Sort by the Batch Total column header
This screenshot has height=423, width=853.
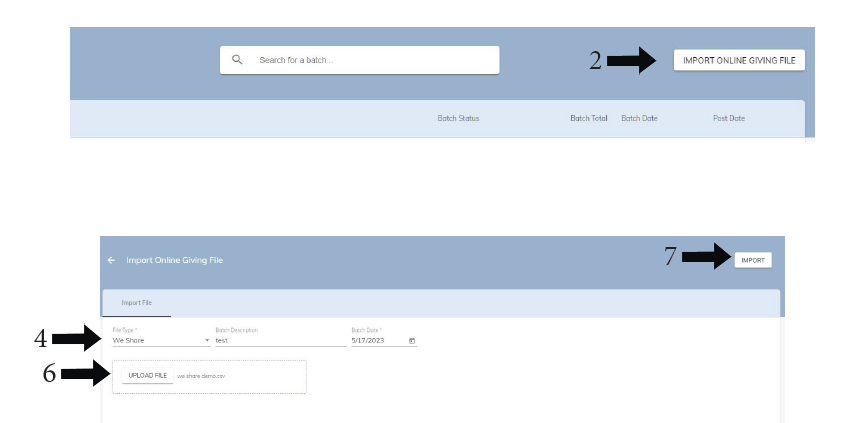[x=588, y=118]
